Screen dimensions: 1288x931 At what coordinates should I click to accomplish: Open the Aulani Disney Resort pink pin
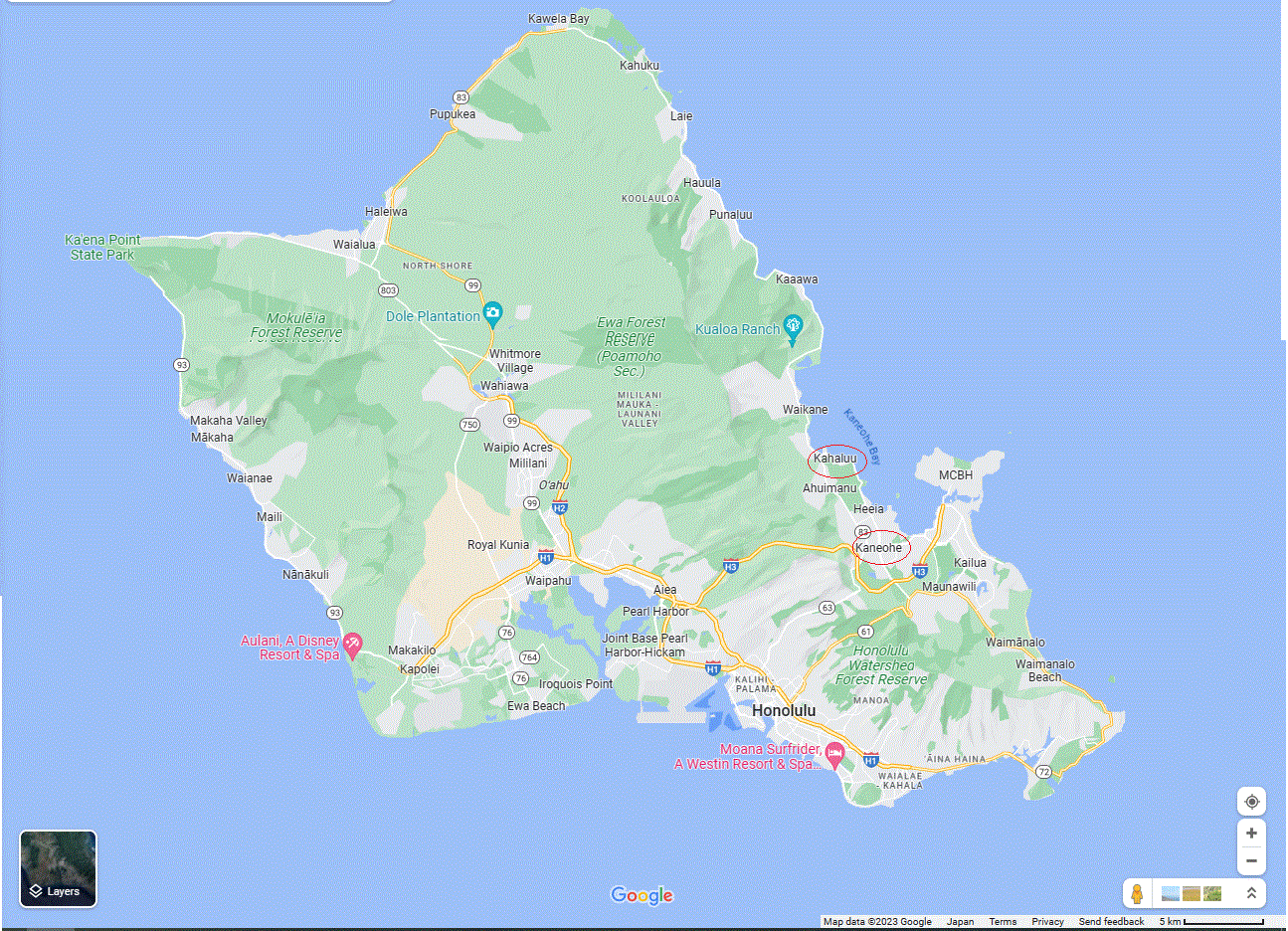[x=352, y=646]
